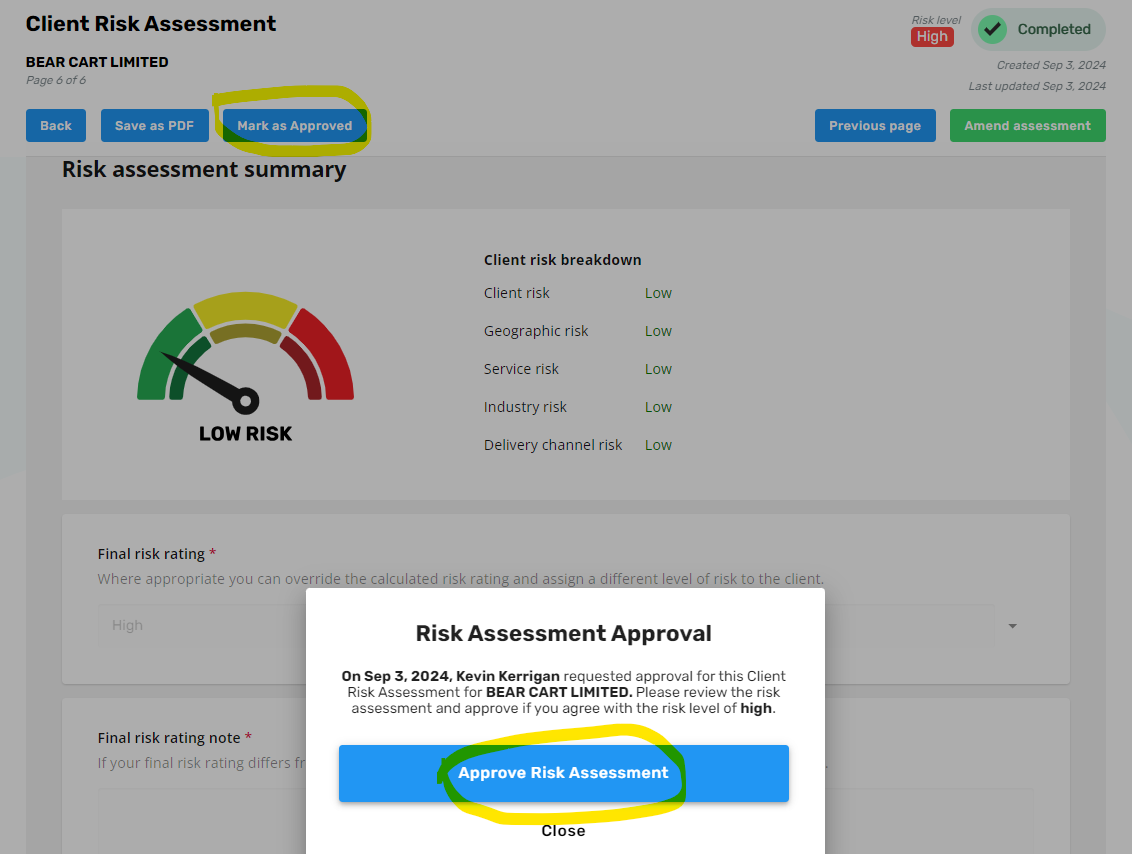
Task: Click the Final risk rating label
Action: coord(151,554)
